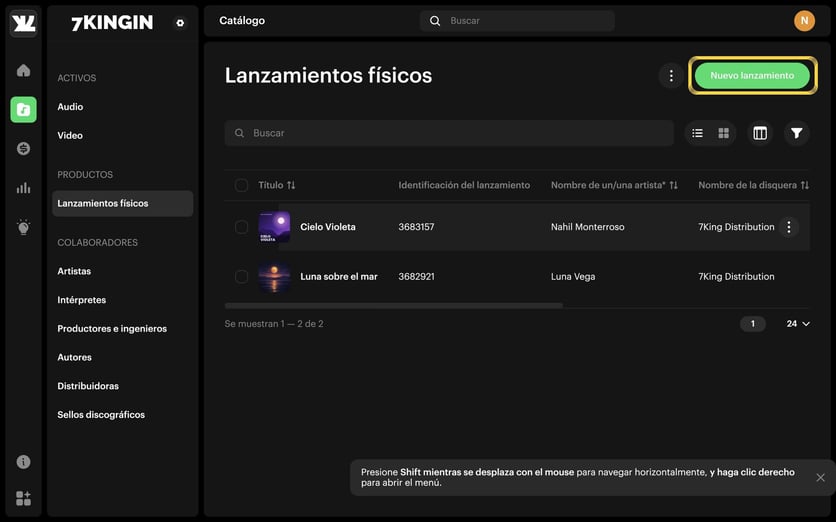
Task: Click the Catálogo heading
Action: [x=242, y=21]
